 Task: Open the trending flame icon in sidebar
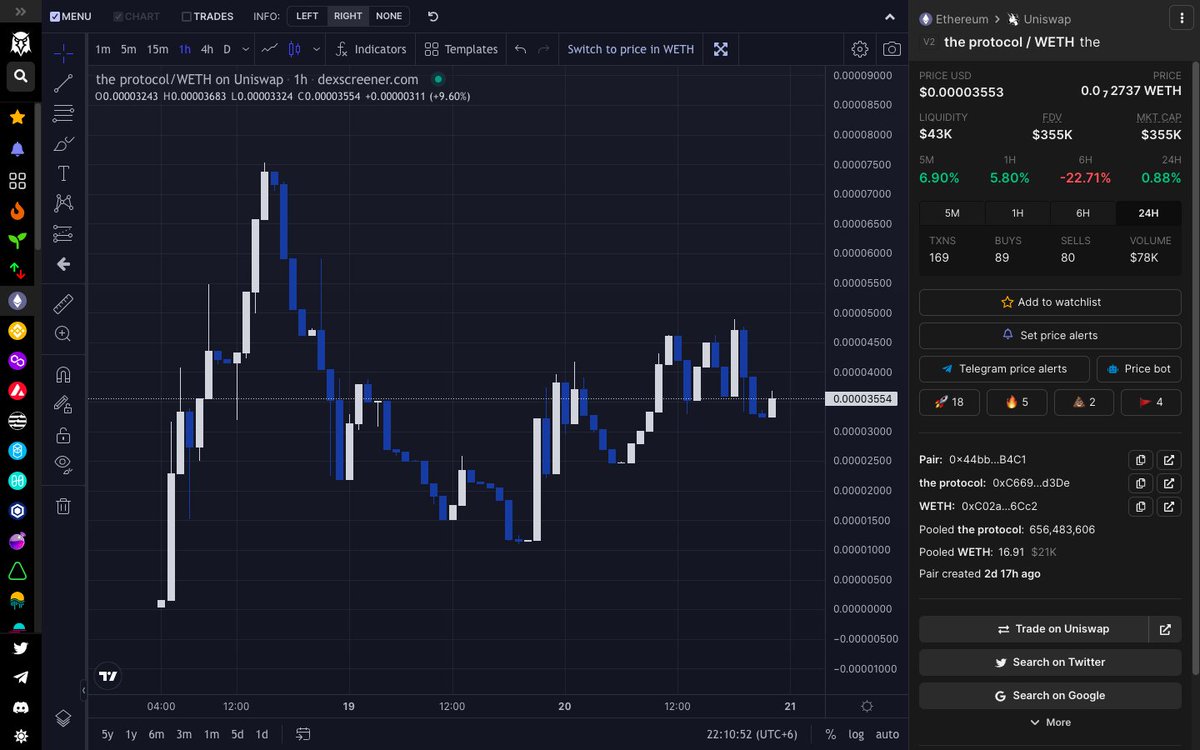click(x=18, y=211)
